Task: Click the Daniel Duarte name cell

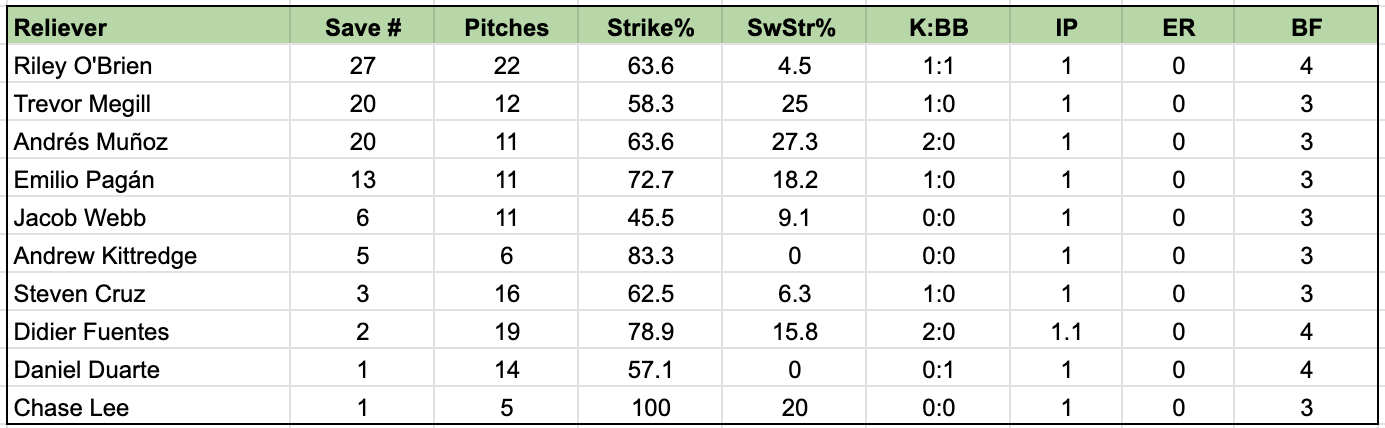Action: pos(150,370)
